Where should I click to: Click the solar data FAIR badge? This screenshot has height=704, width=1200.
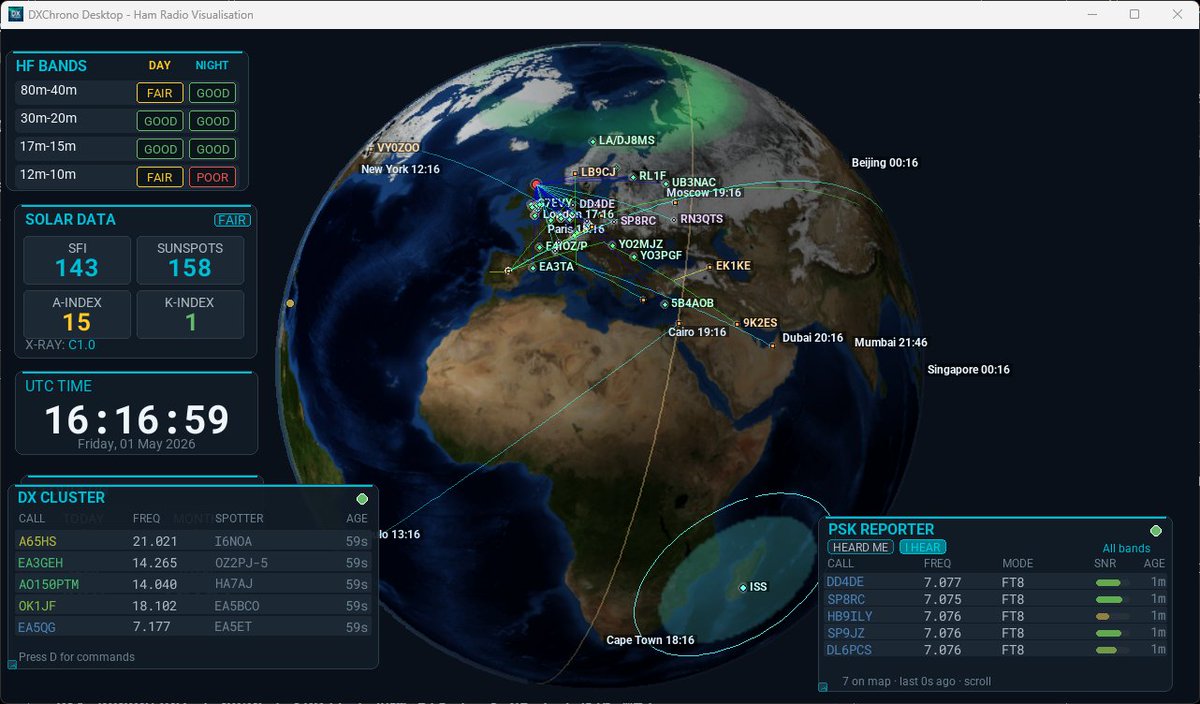click(232, 220)
